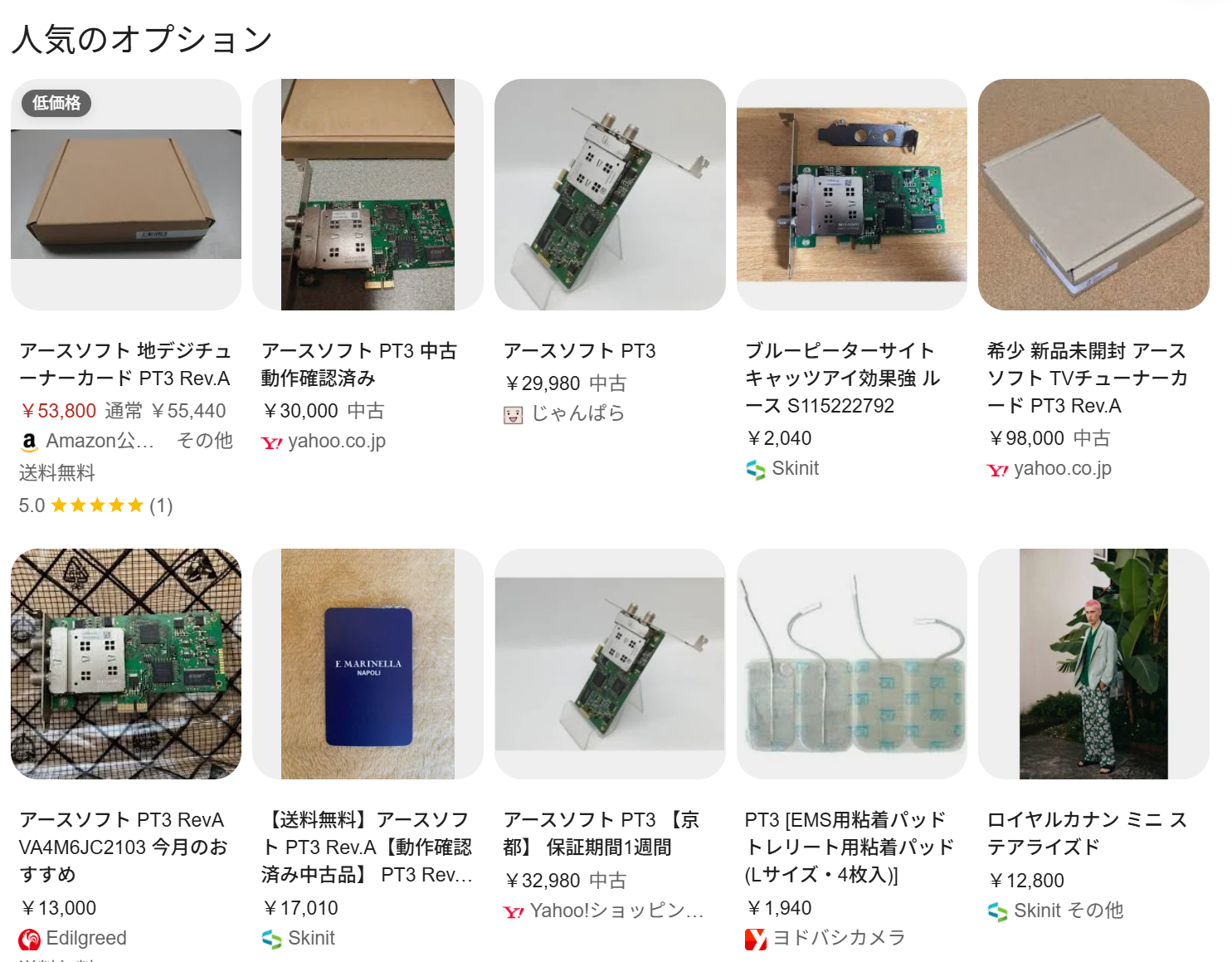This screenshot has height=962, width=1232.
Task: Click the Edilgreed seller icon
Action: coord(29,939)
